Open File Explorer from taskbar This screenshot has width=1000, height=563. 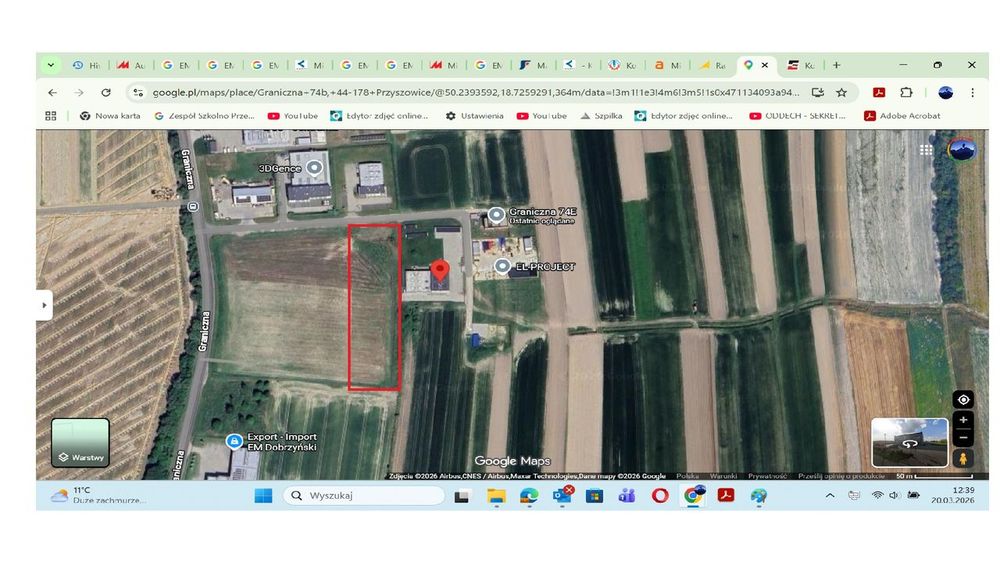pos(496,495)
